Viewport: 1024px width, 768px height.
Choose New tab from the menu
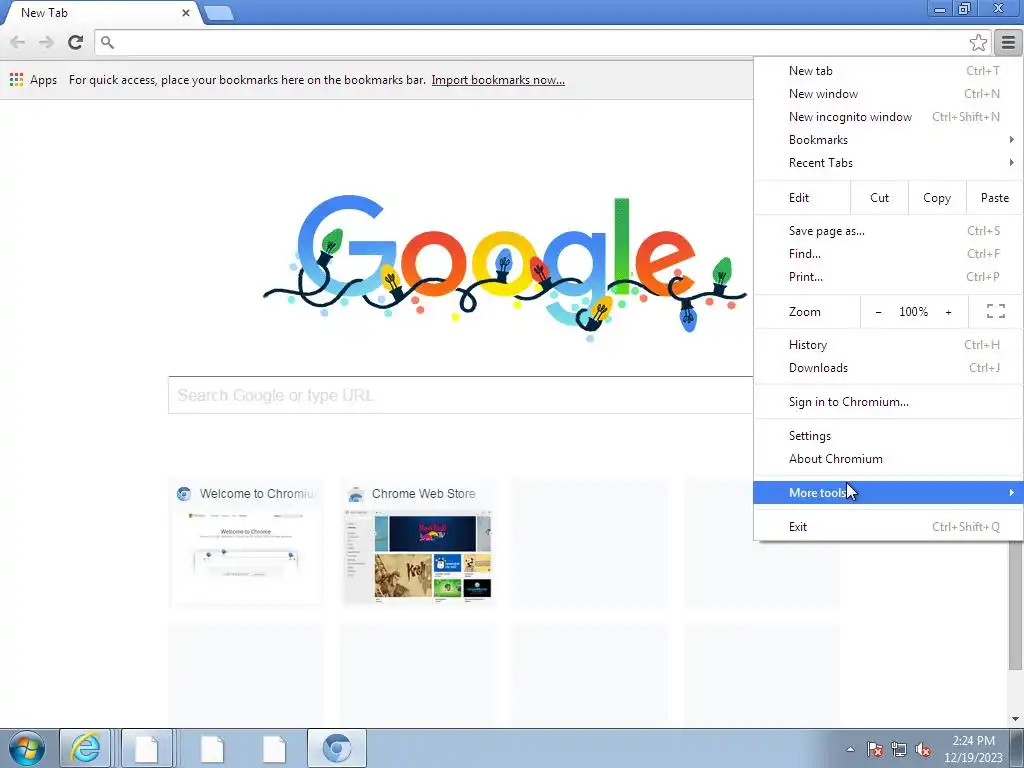pos(888,71)
